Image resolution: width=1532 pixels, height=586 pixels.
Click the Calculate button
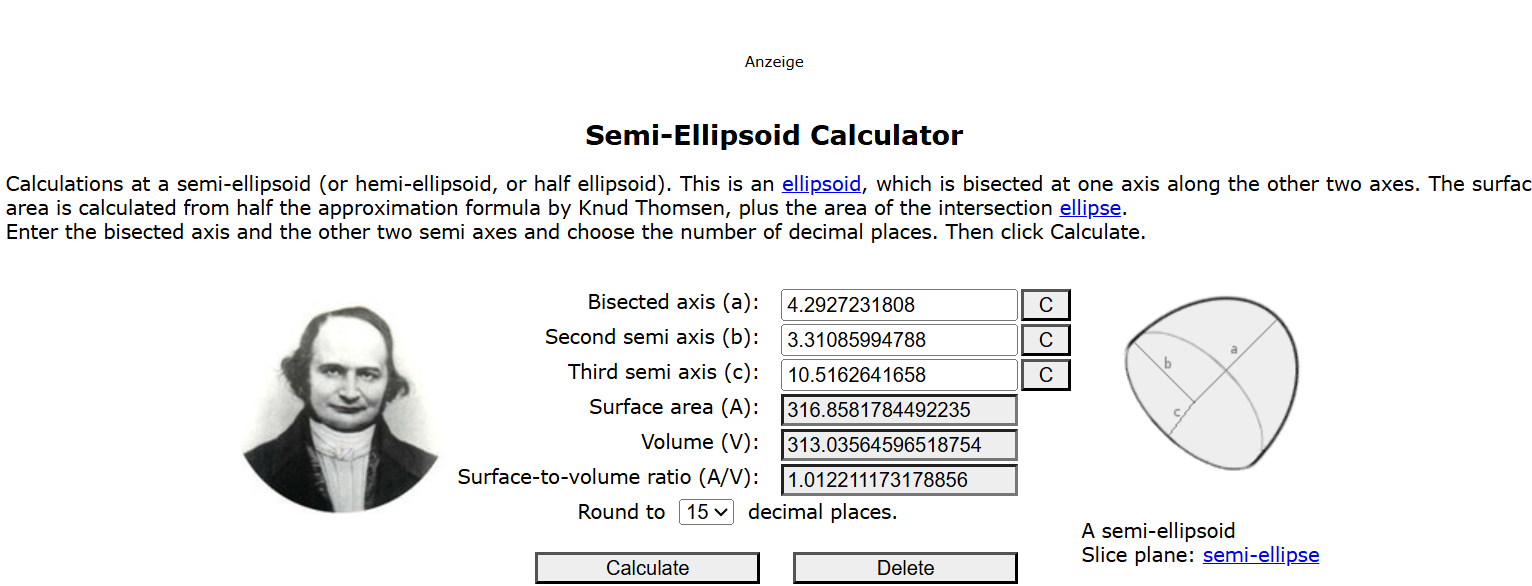tap(647, 568)
